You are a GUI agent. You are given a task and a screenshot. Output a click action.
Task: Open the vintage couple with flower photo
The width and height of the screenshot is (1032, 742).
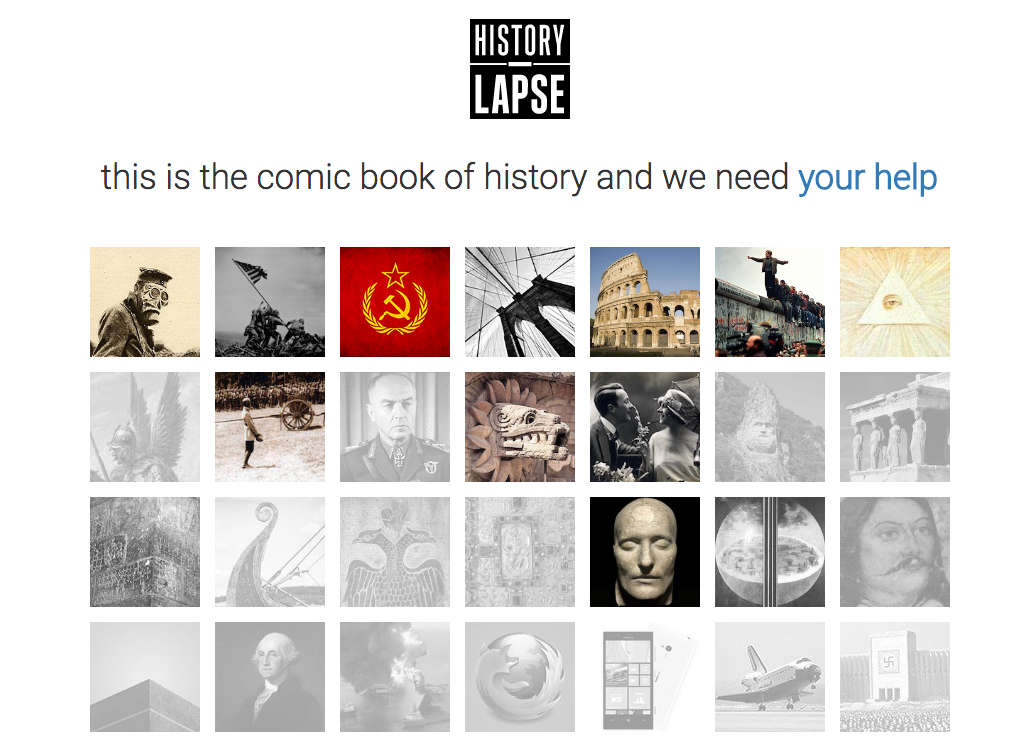(x=645, y=427)
